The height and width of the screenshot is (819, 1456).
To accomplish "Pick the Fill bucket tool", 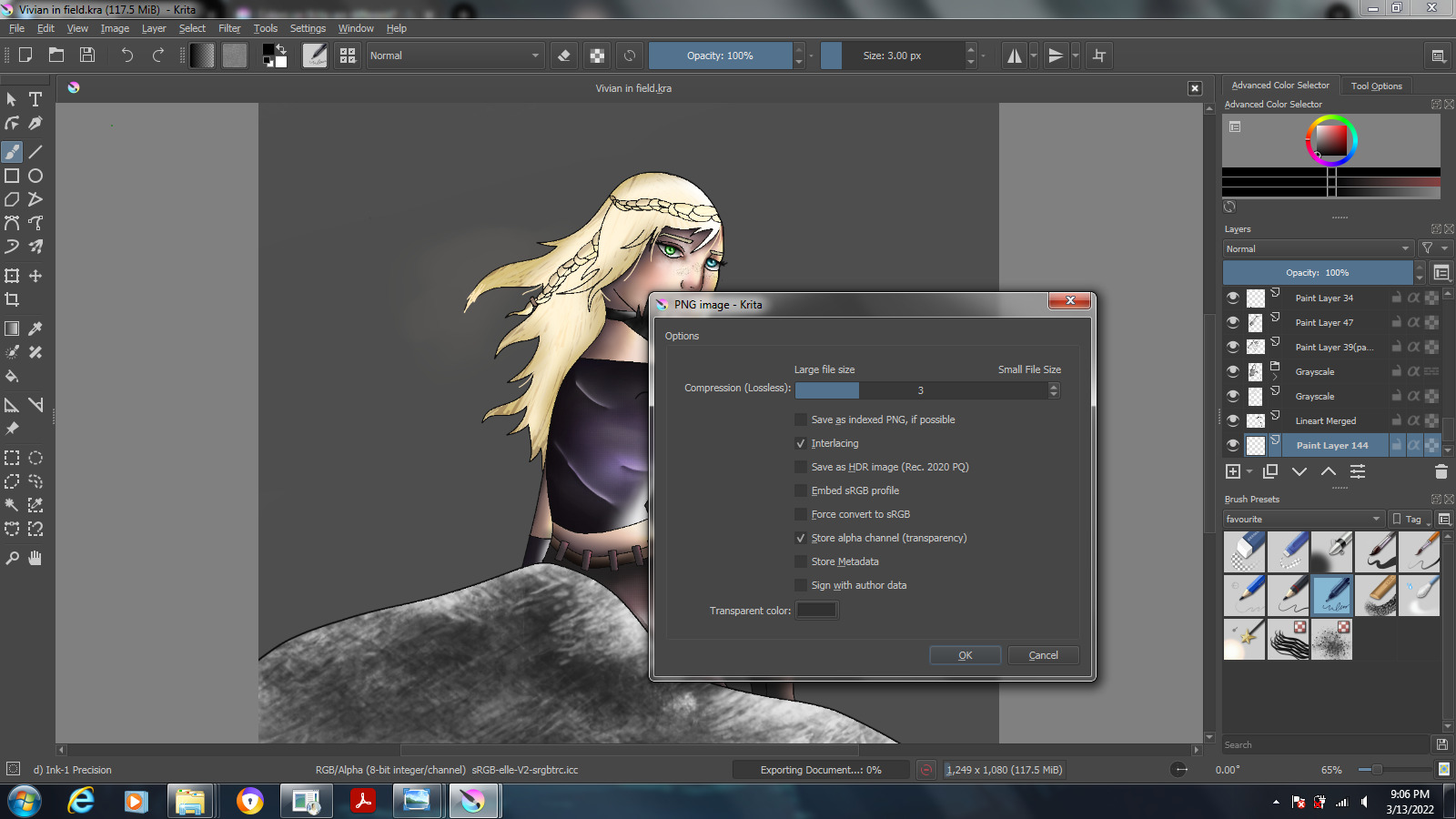I will (12, 376).
